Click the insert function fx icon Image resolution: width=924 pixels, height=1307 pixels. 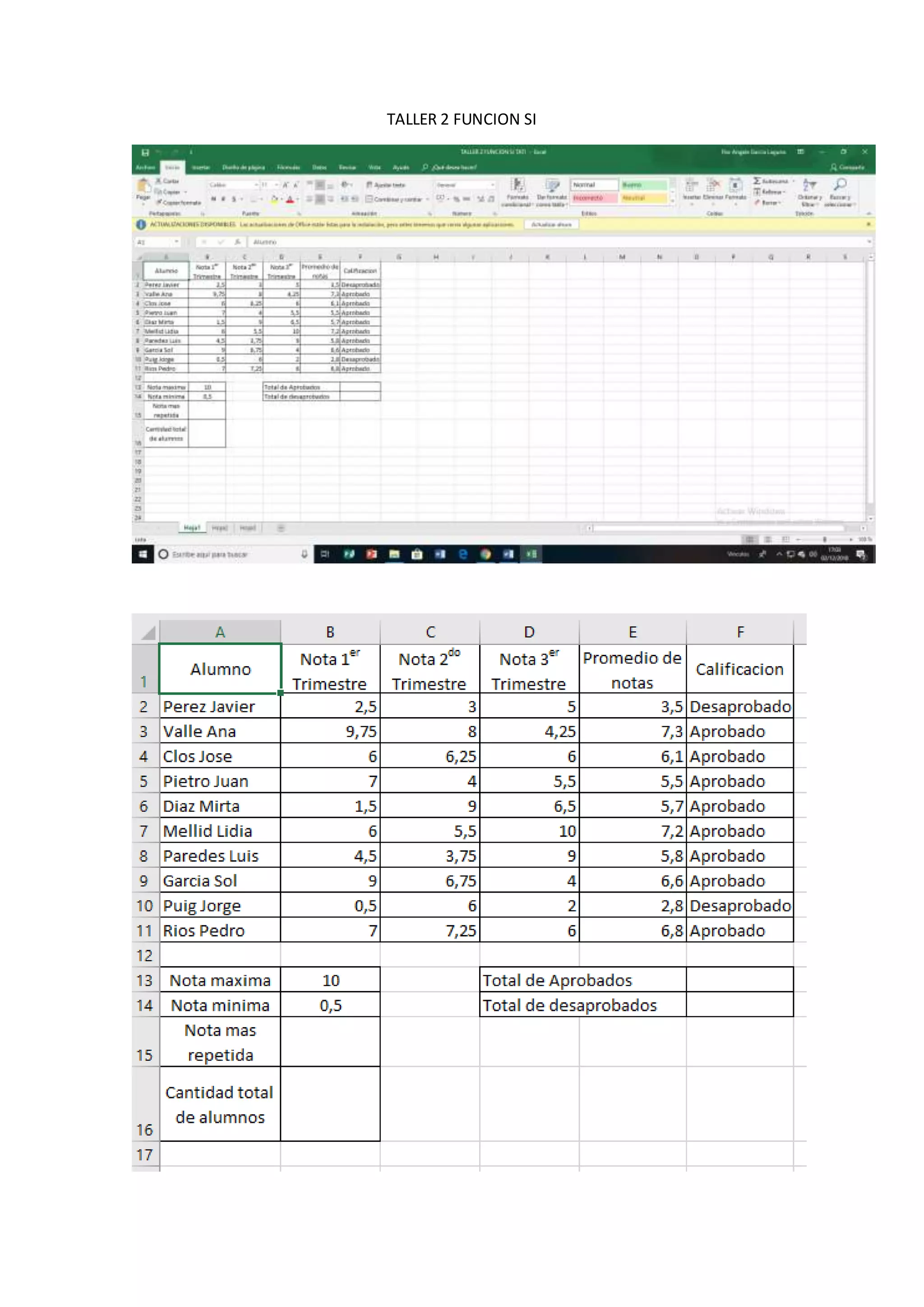[x=237, y=242]
